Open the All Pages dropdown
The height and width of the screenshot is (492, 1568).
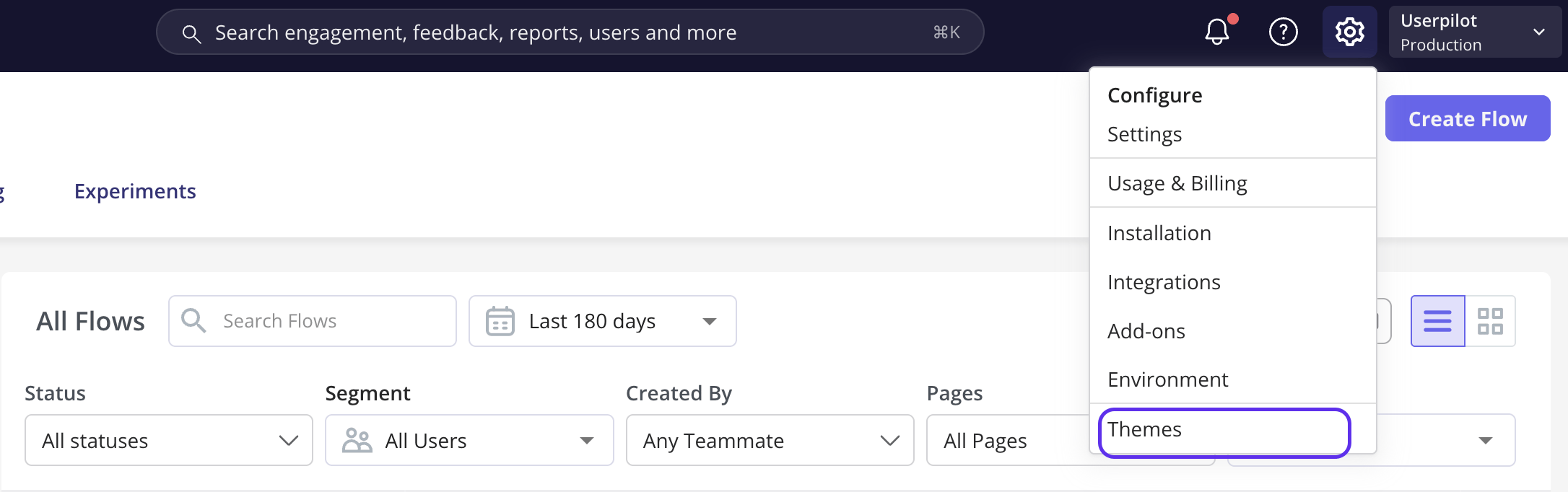click(1008, 440)
